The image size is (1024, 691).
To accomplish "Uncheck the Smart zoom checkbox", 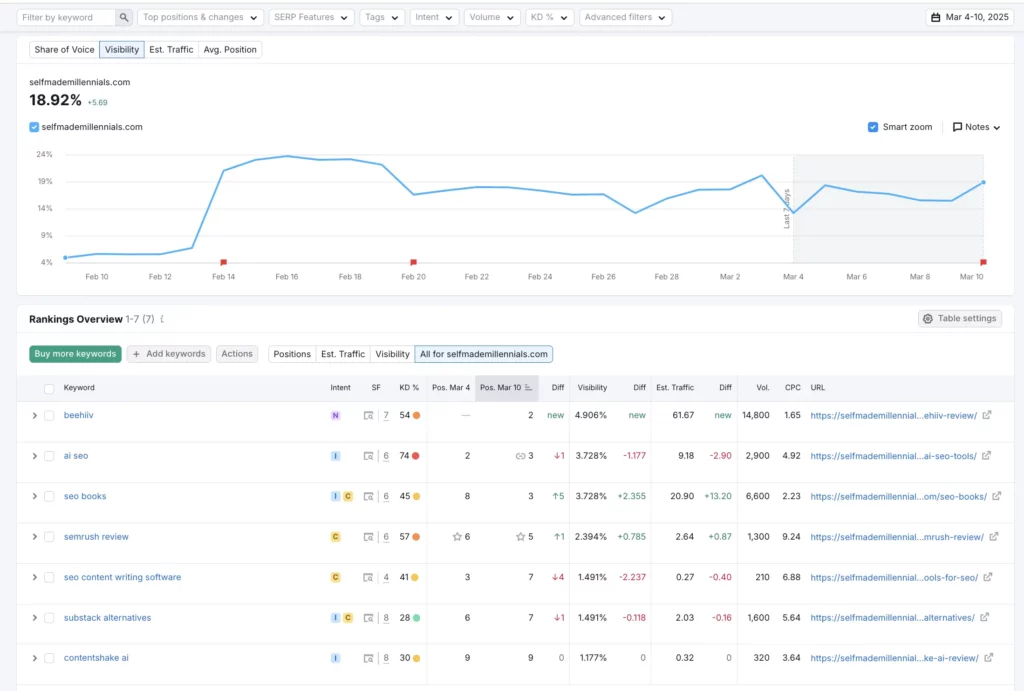I will 873,127.
